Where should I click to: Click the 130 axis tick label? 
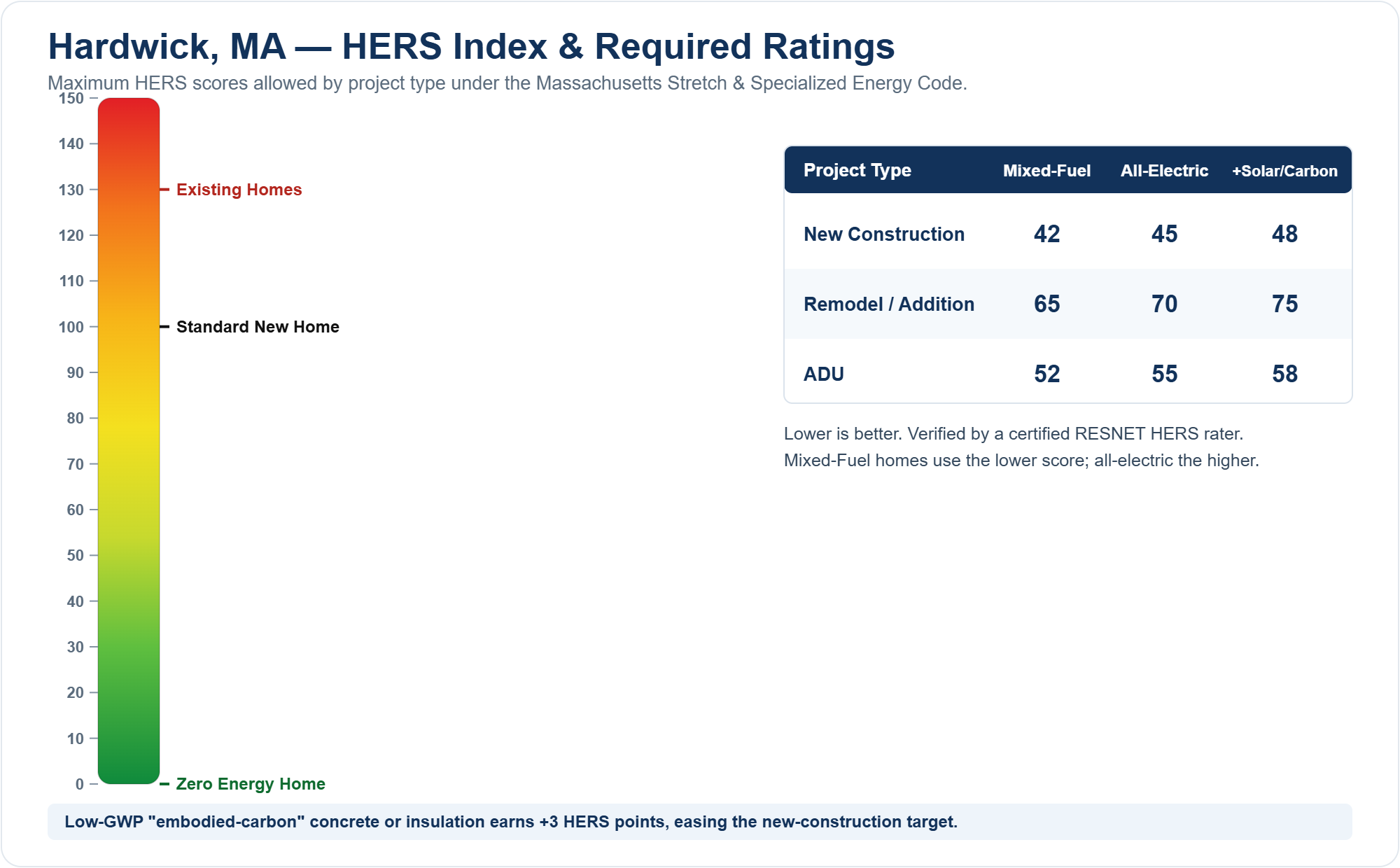tap(71, 190)
